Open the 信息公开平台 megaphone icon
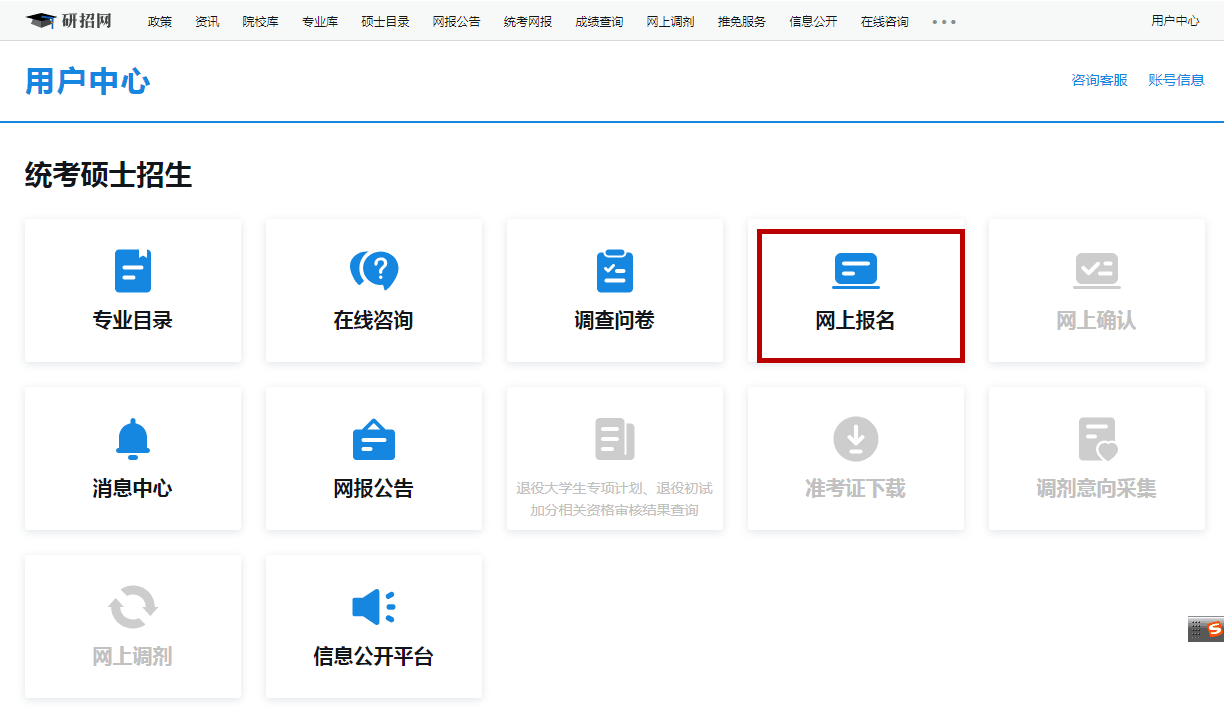Viewport: 1224px width, 725px height. (374, 607)
